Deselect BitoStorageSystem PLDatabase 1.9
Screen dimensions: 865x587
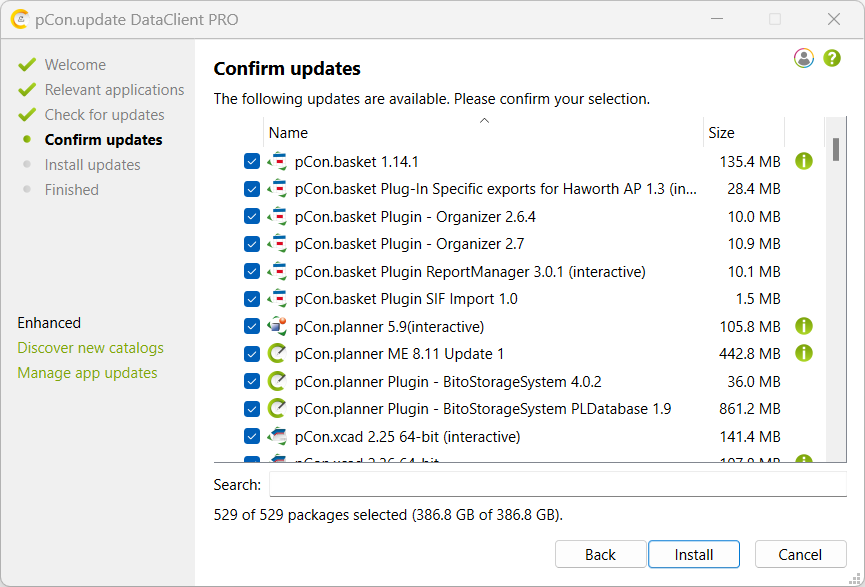(252, 409)
